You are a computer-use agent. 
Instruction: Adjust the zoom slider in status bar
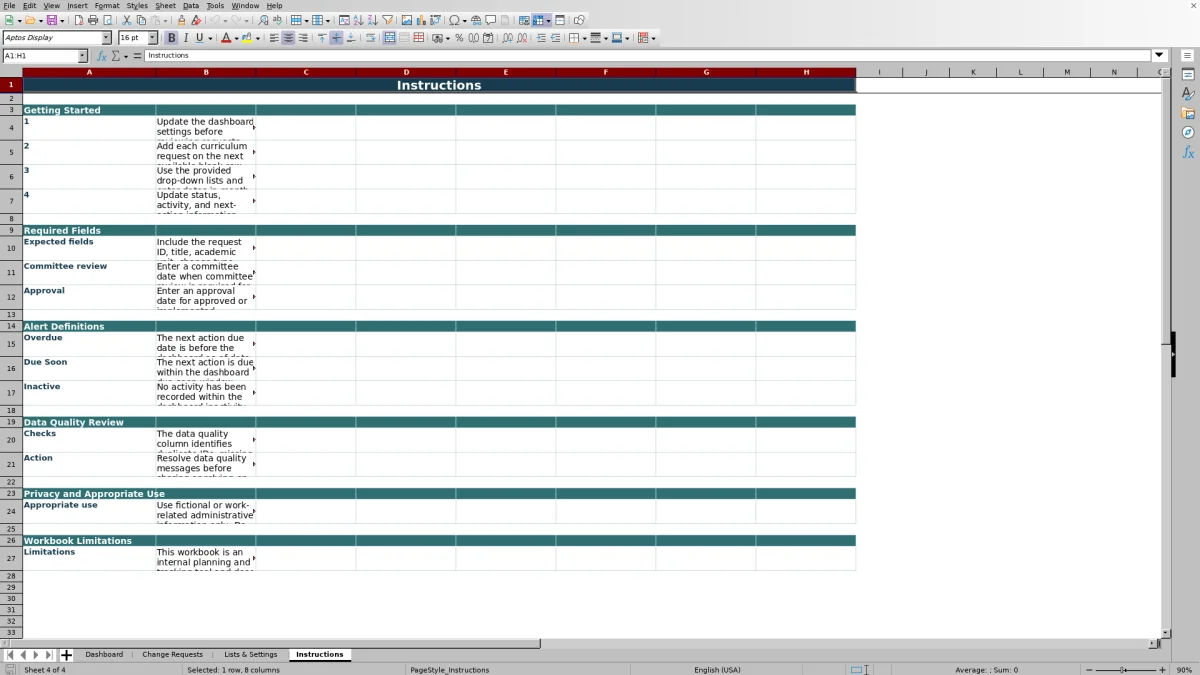pos(1124,670)
